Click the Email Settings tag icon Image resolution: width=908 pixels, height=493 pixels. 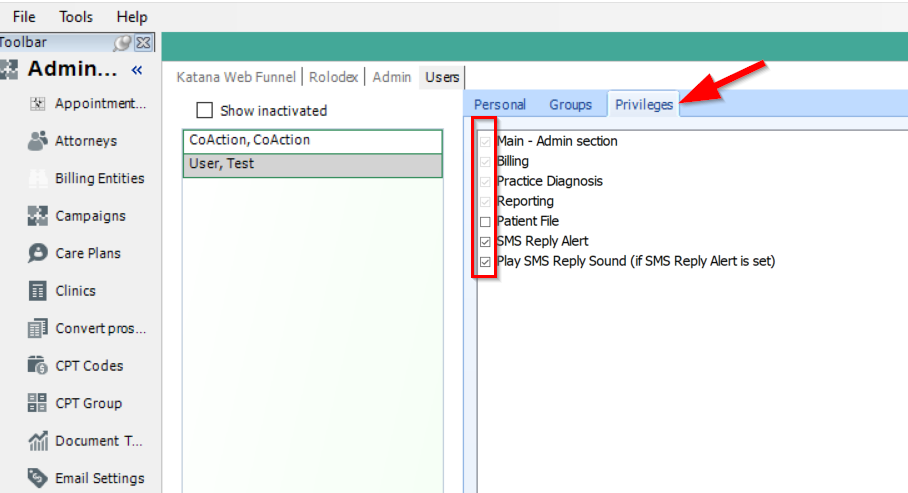[38, 478]
